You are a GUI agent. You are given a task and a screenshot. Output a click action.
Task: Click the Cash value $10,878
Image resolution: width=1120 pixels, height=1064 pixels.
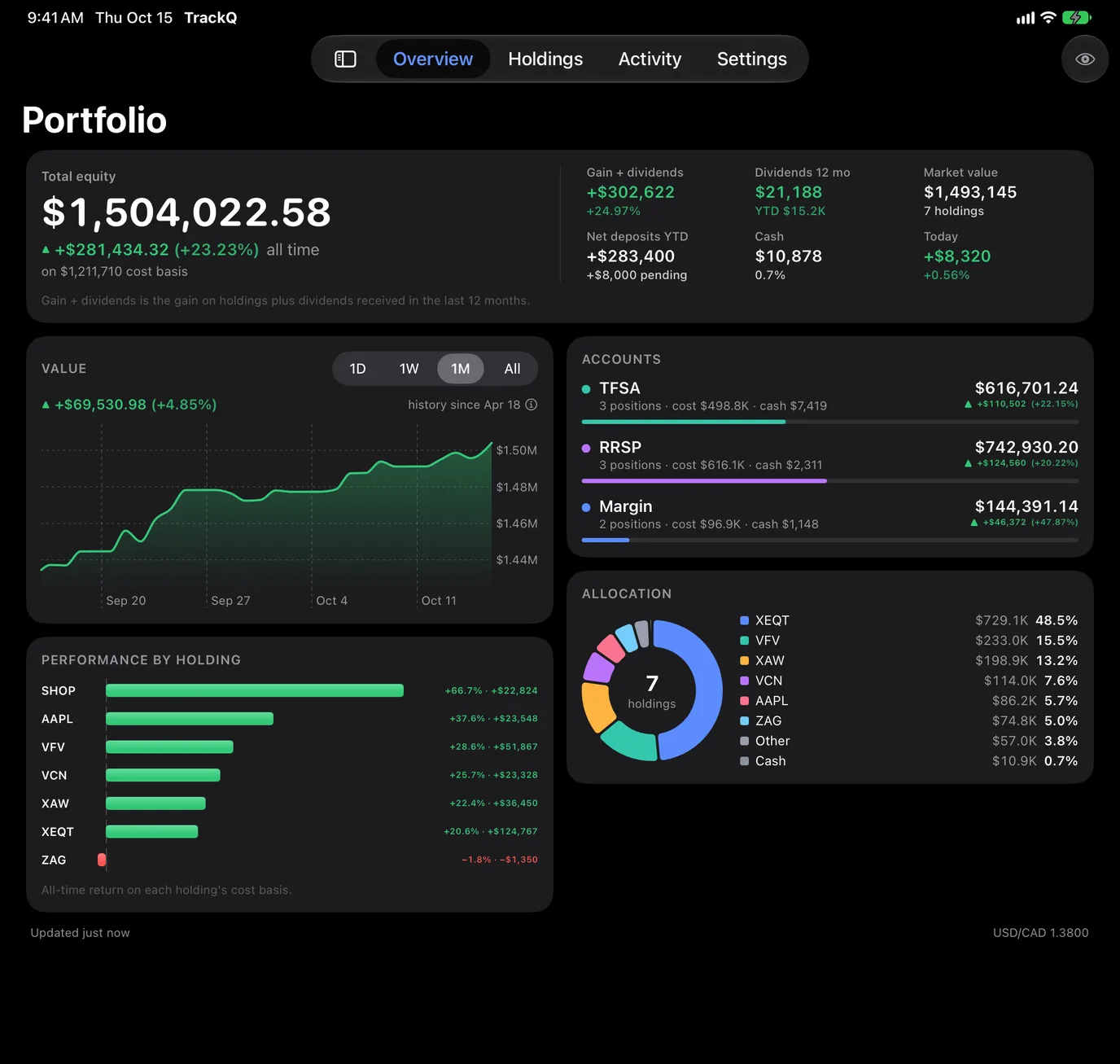click(788, 256)
